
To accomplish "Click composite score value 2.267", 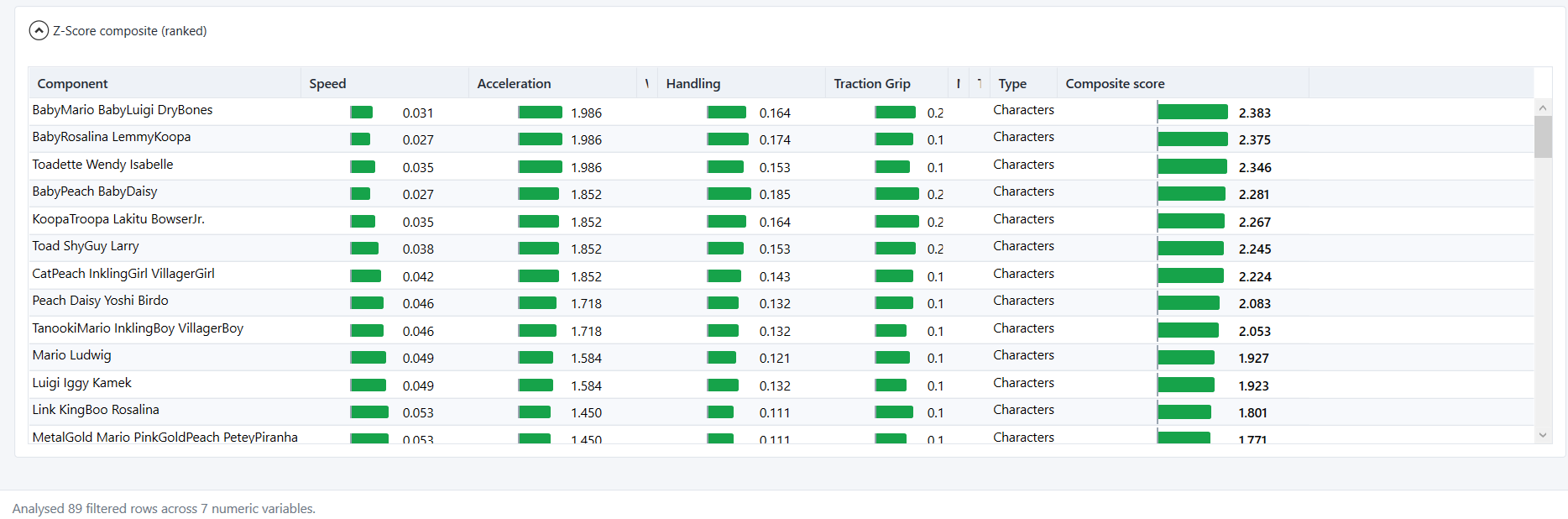I will click(1254, 222).
